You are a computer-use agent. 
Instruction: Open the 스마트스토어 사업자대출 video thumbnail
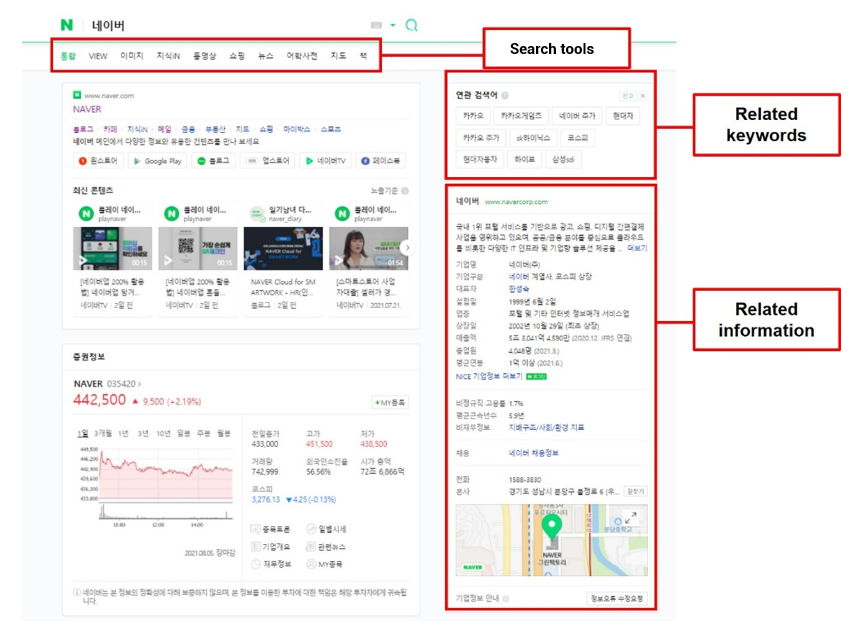click(368, 249)
